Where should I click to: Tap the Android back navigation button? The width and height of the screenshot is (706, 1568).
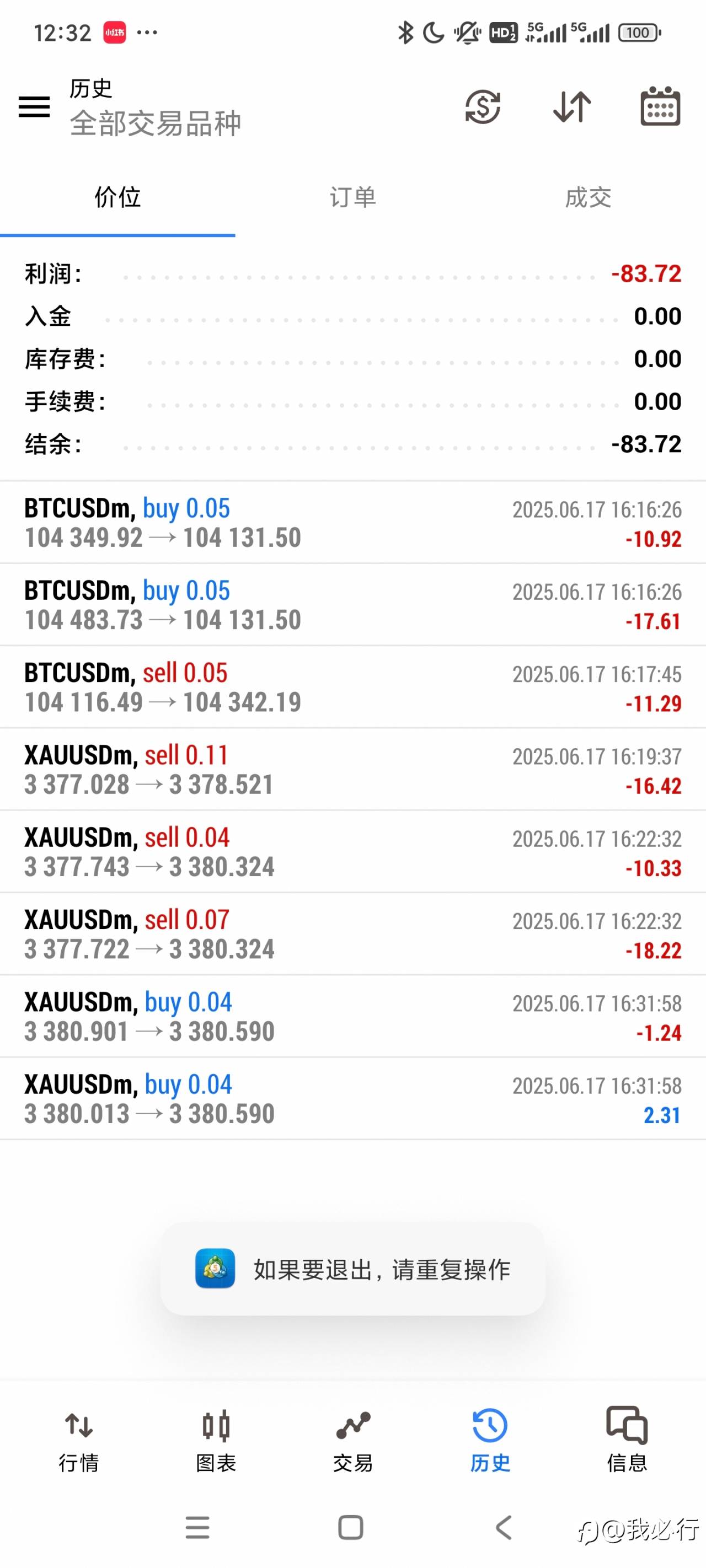coord(503,1527)
